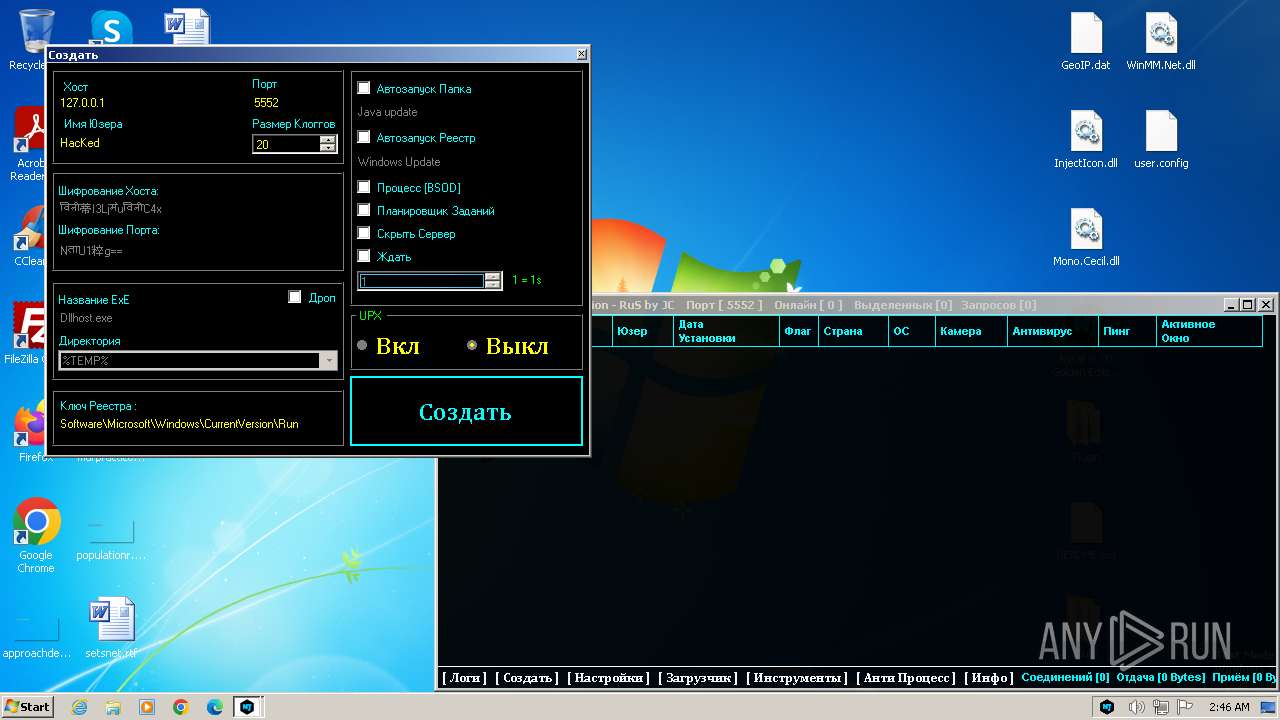
Task: Click the Страна column header
Action: [852, 331]
